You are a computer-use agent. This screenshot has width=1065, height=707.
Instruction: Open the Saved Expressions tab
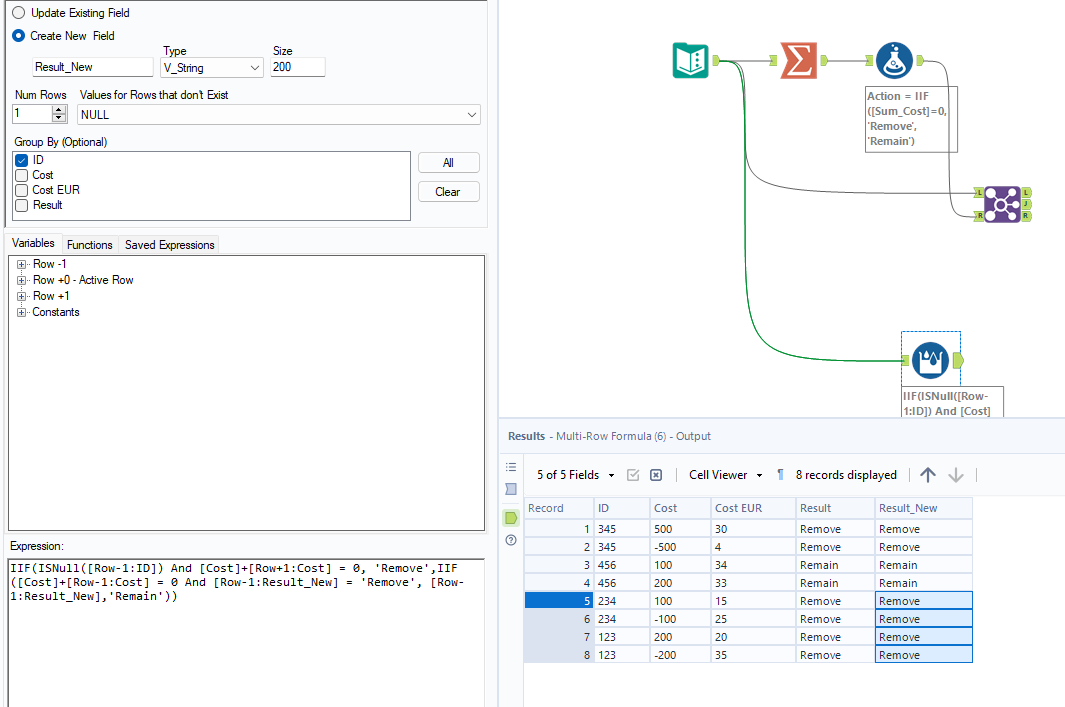[x=169, y=245]
